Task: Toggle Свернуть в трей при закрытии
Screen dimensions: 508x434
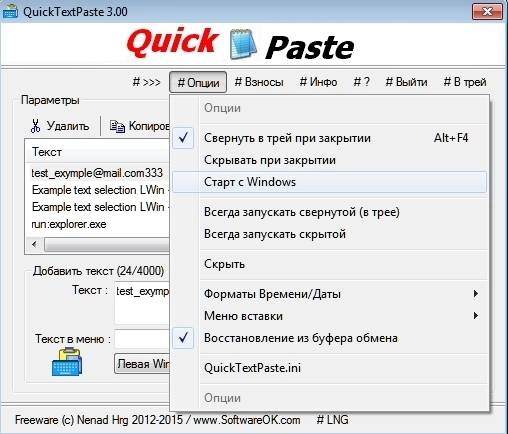Action: (329, 138)
